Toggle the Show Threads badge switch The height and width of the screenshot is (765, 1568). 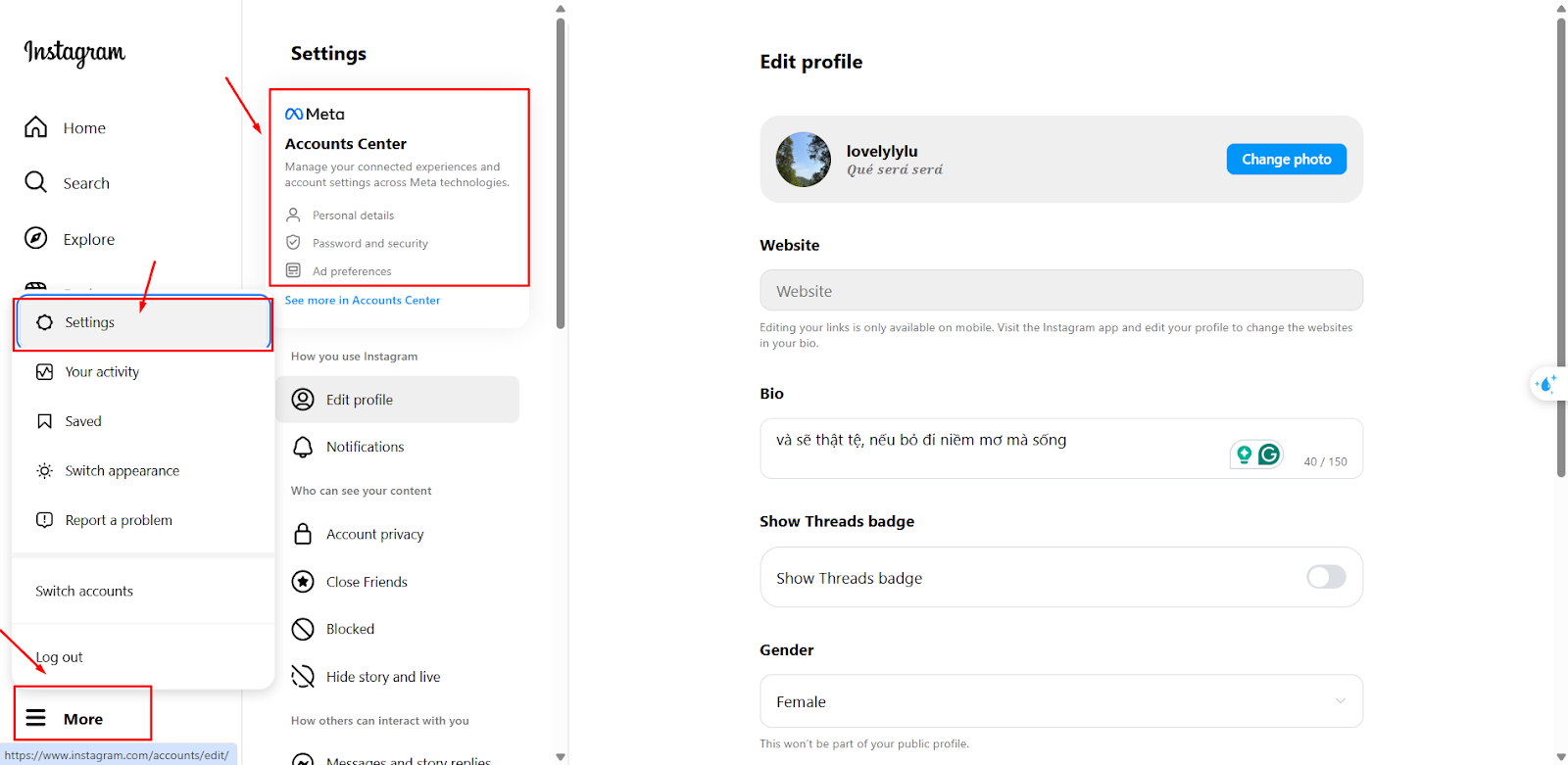pos(1326,577)
